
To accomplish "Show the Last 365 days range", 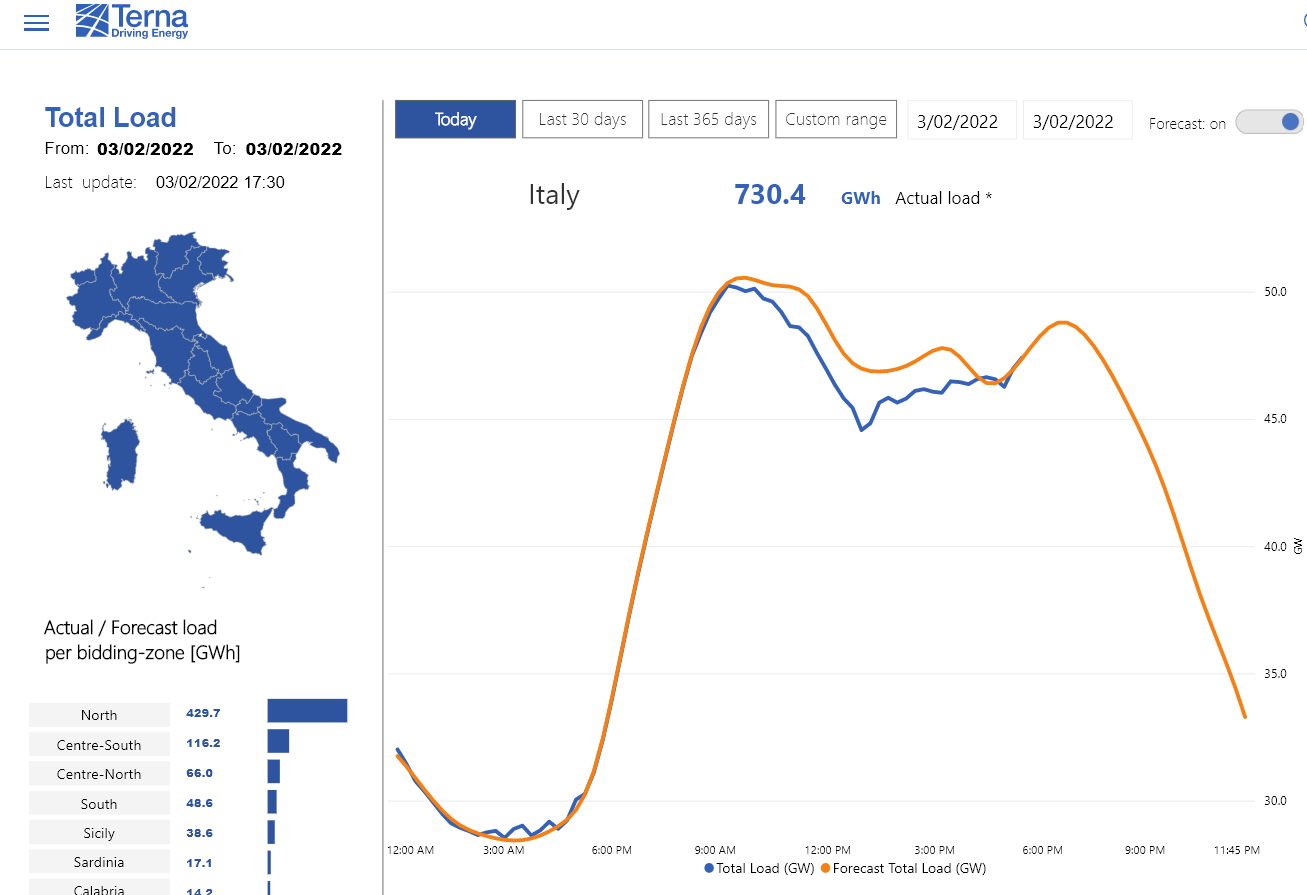I will pos(709,119).
